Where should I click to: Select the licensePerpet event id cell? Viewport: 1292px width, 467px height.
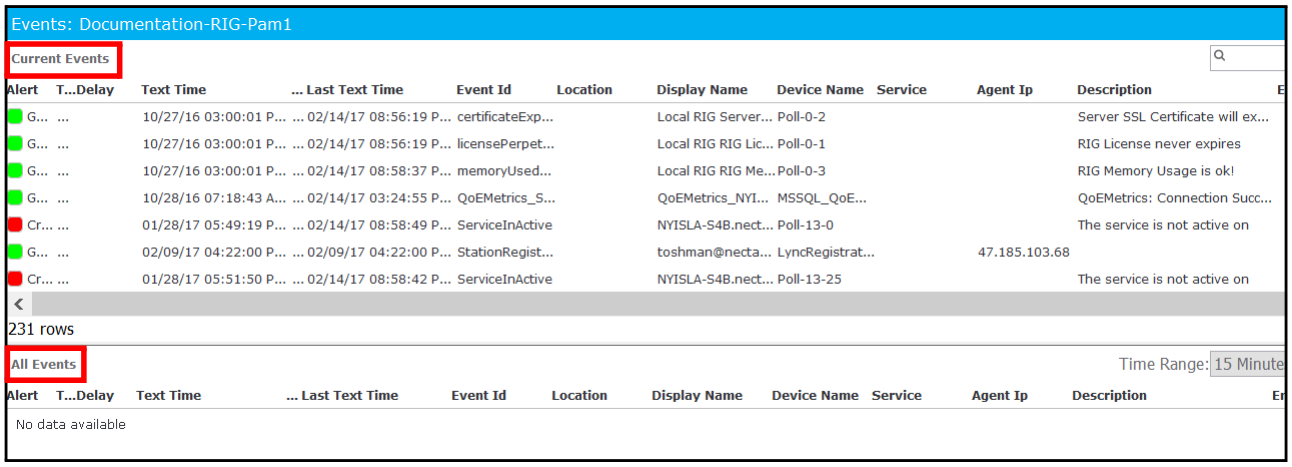click(x=505, y=144)
